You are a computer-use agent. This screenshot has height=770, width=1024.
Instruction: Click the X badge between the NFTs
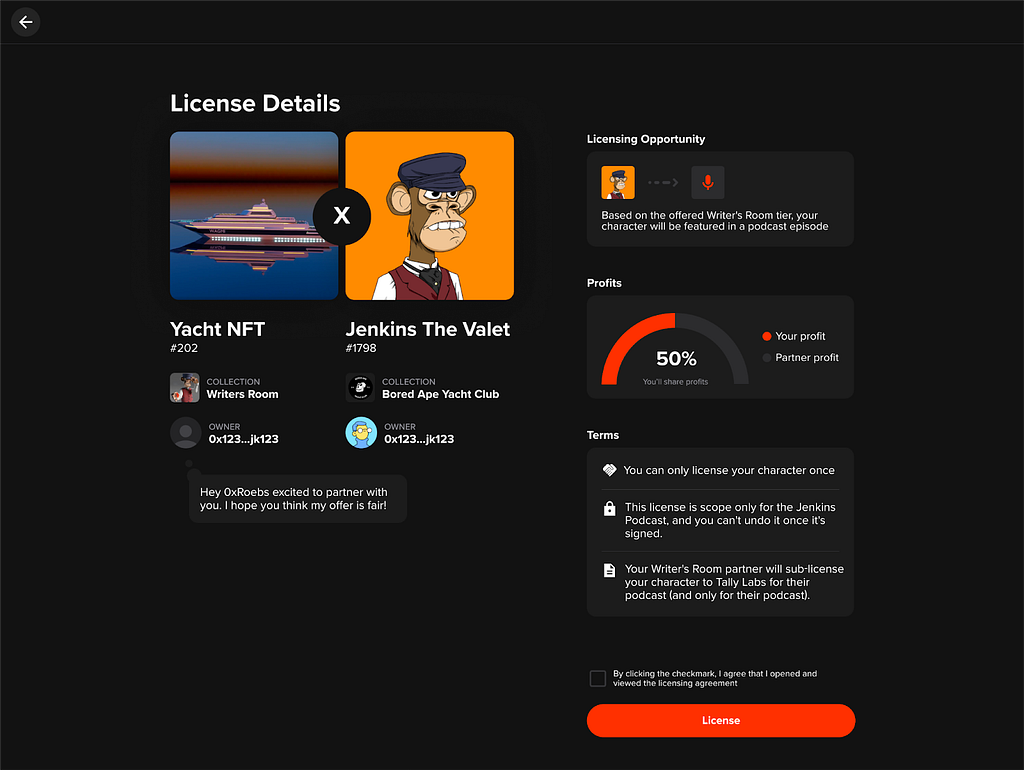click(x=342, y=216)
